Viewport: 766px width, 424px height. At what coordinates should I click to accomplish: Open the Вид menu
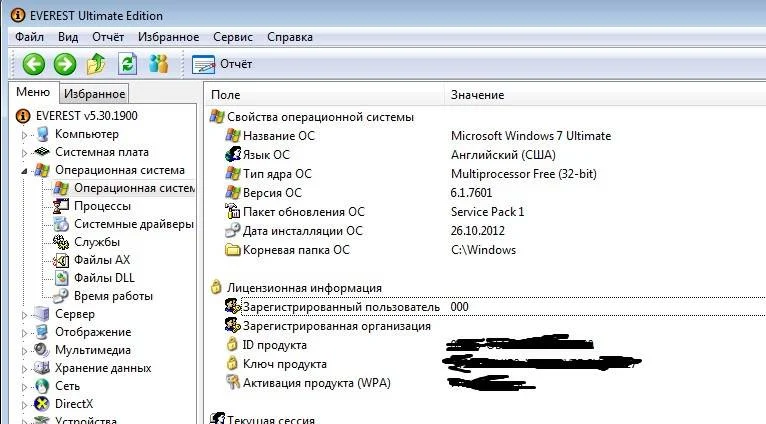click(68, 37)
